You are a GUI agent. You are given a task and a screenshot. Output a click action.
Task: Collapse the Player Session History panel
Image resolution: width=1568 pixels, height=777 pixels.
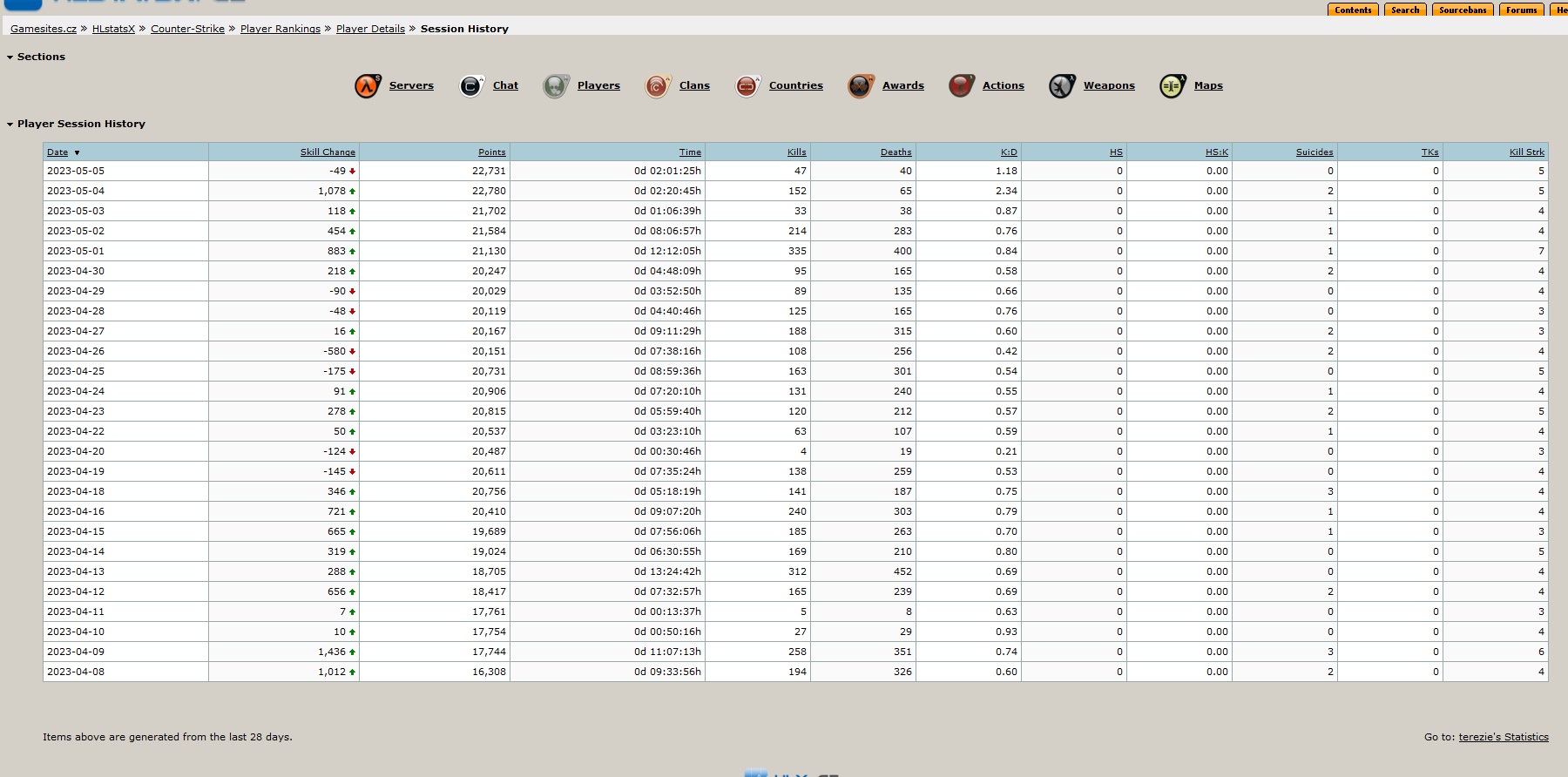pos(10,125)
